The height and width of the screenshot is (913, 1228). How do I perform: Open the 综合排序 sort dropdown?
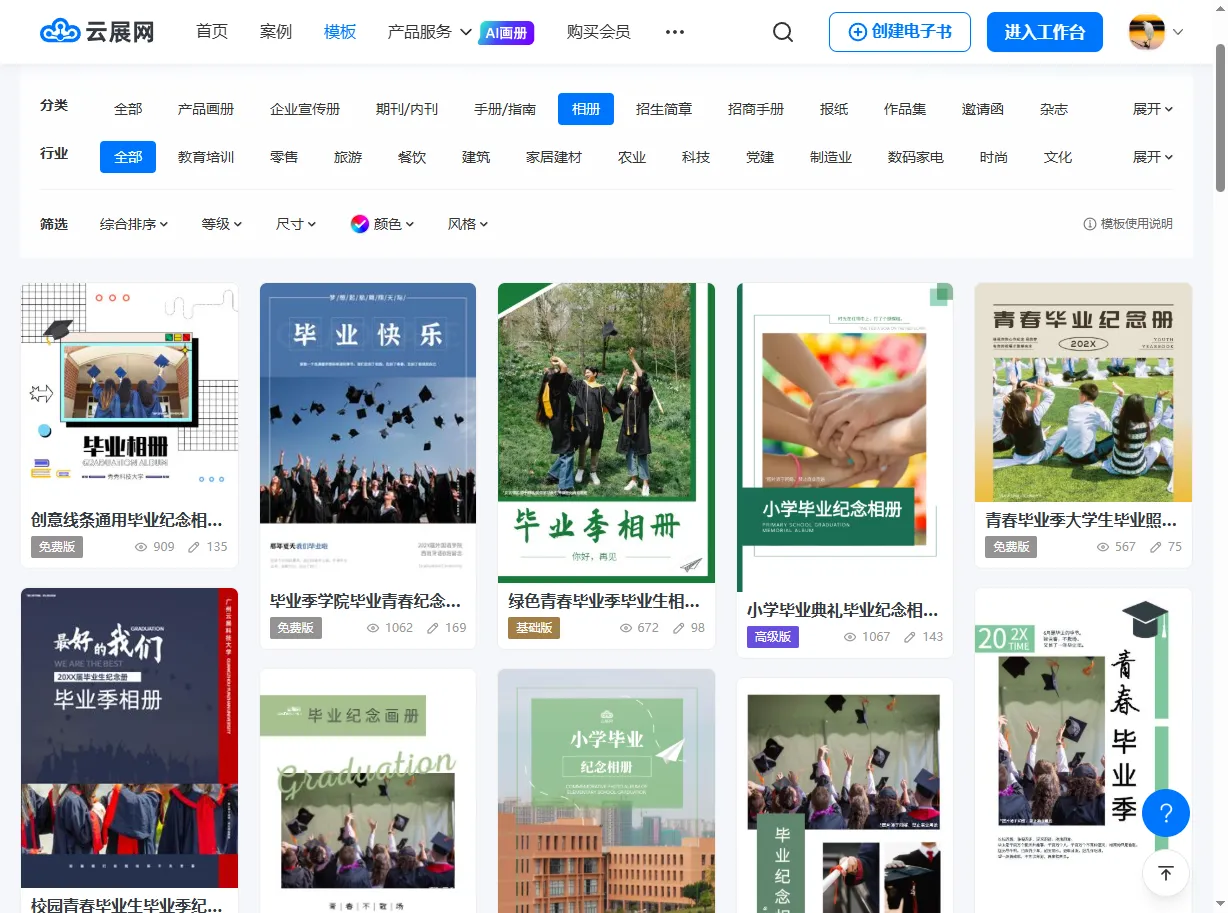(135, 224)
